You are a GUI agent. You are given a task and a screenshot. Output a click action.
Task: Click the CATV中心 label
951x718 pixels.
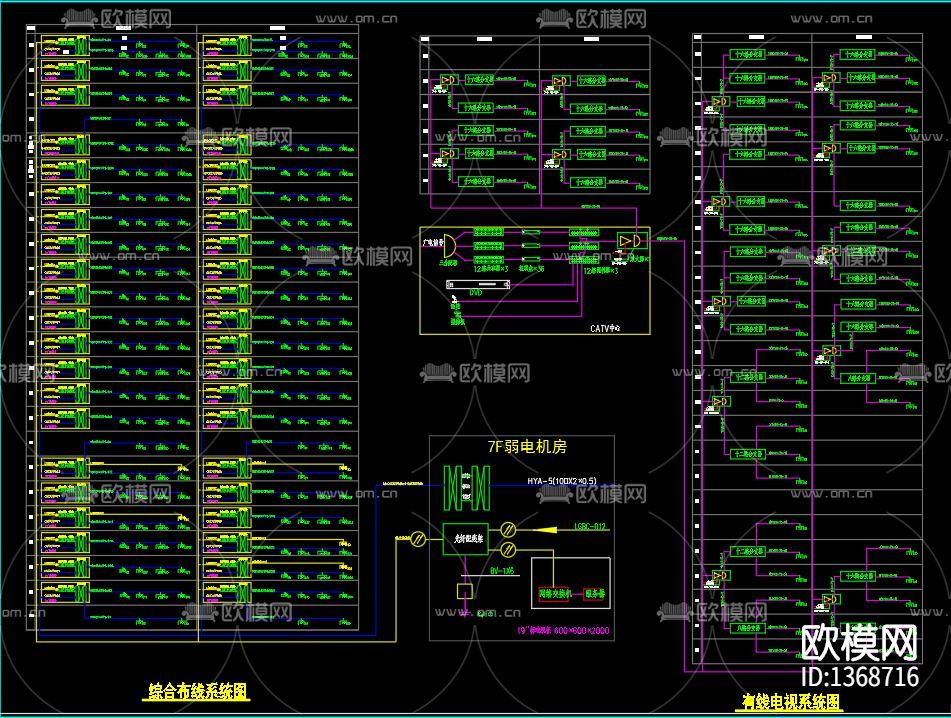(x=605, y=328)
